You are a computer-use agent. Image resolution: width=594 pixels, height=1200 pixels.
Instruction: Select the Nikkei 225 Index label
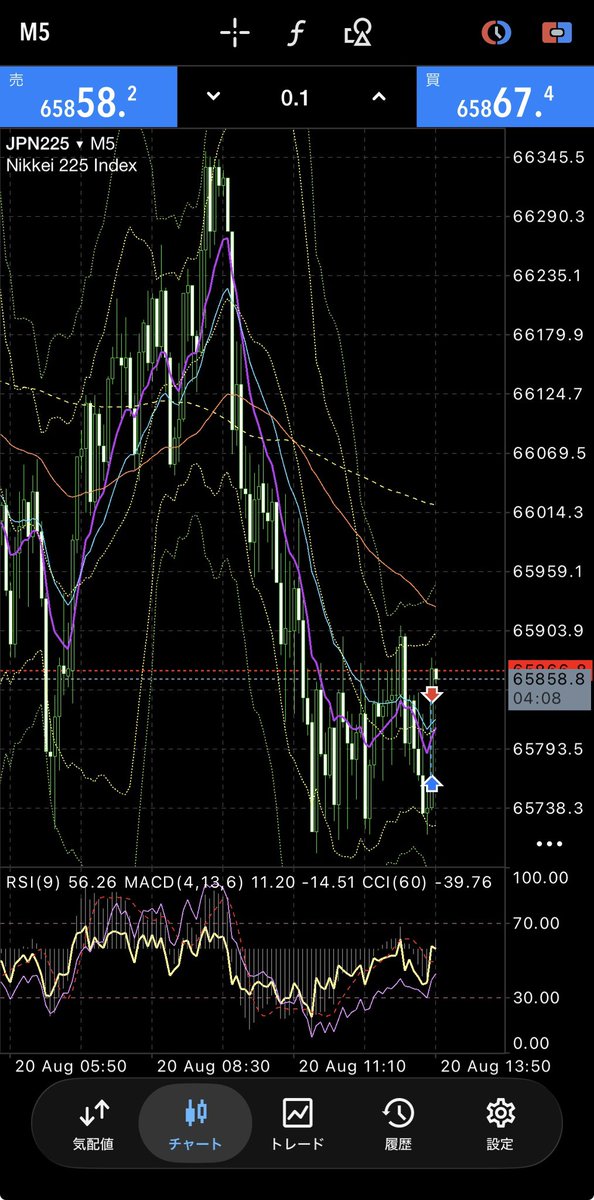71,166
